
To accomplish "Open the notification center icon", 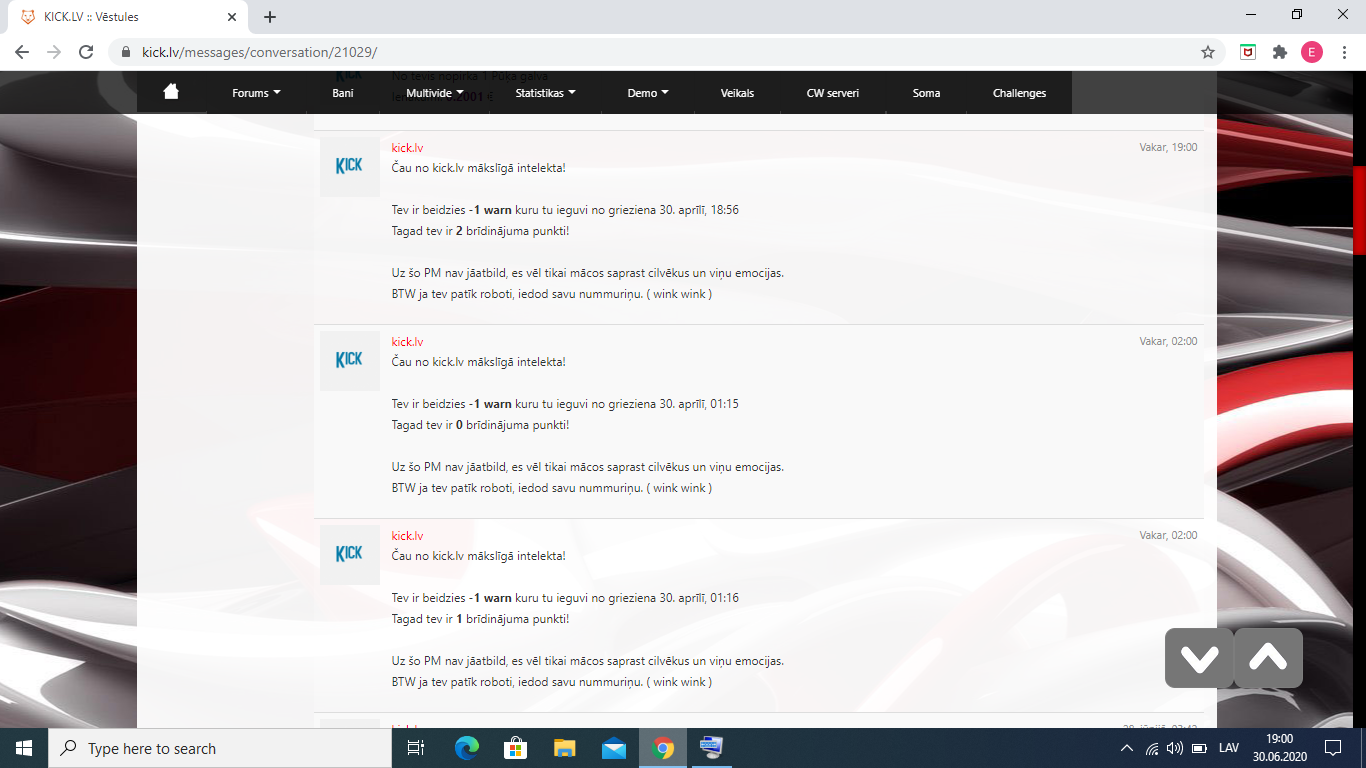I will (1333, 748).
